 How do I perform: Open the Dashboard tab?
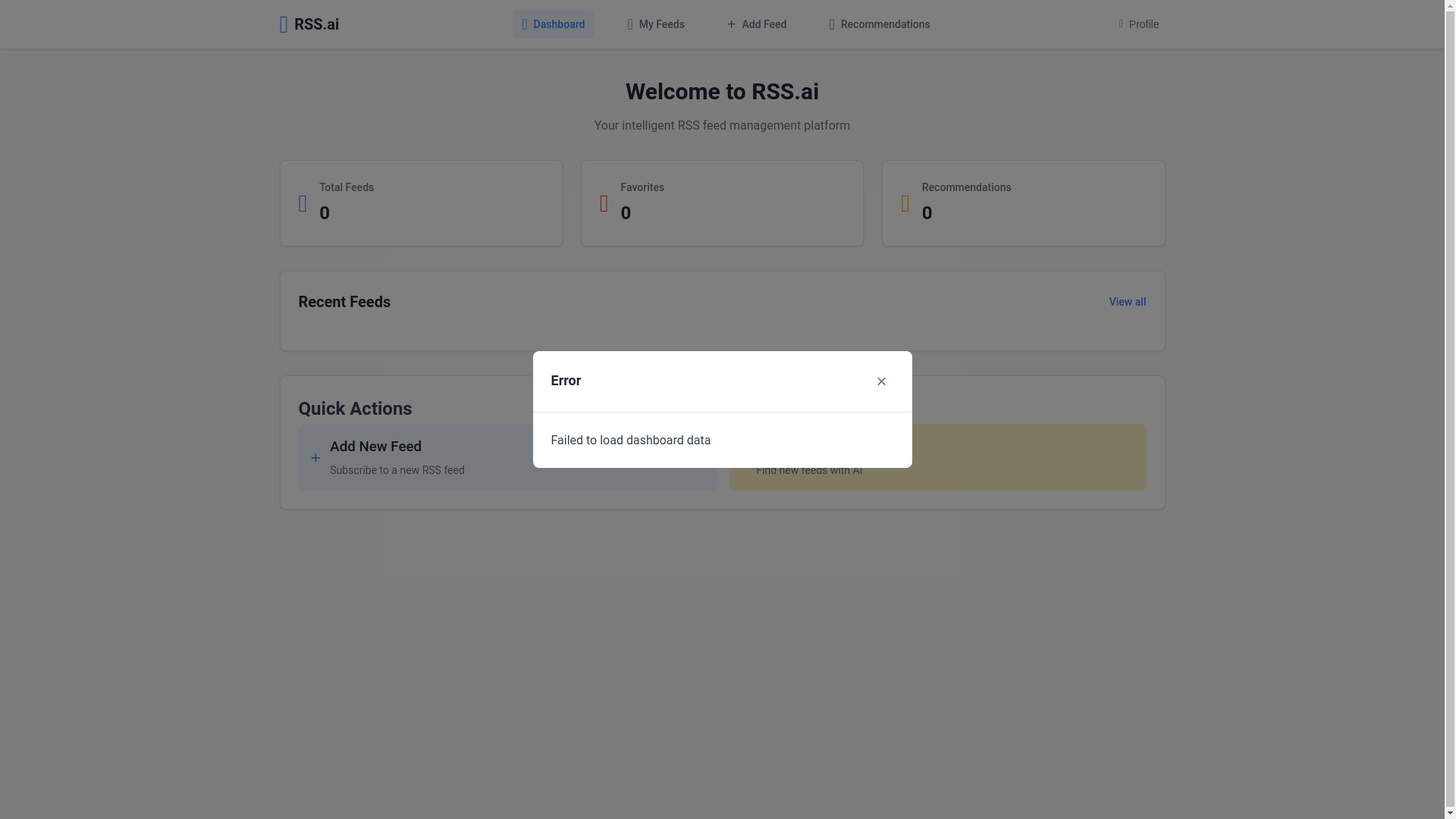(x=553, y=24)
